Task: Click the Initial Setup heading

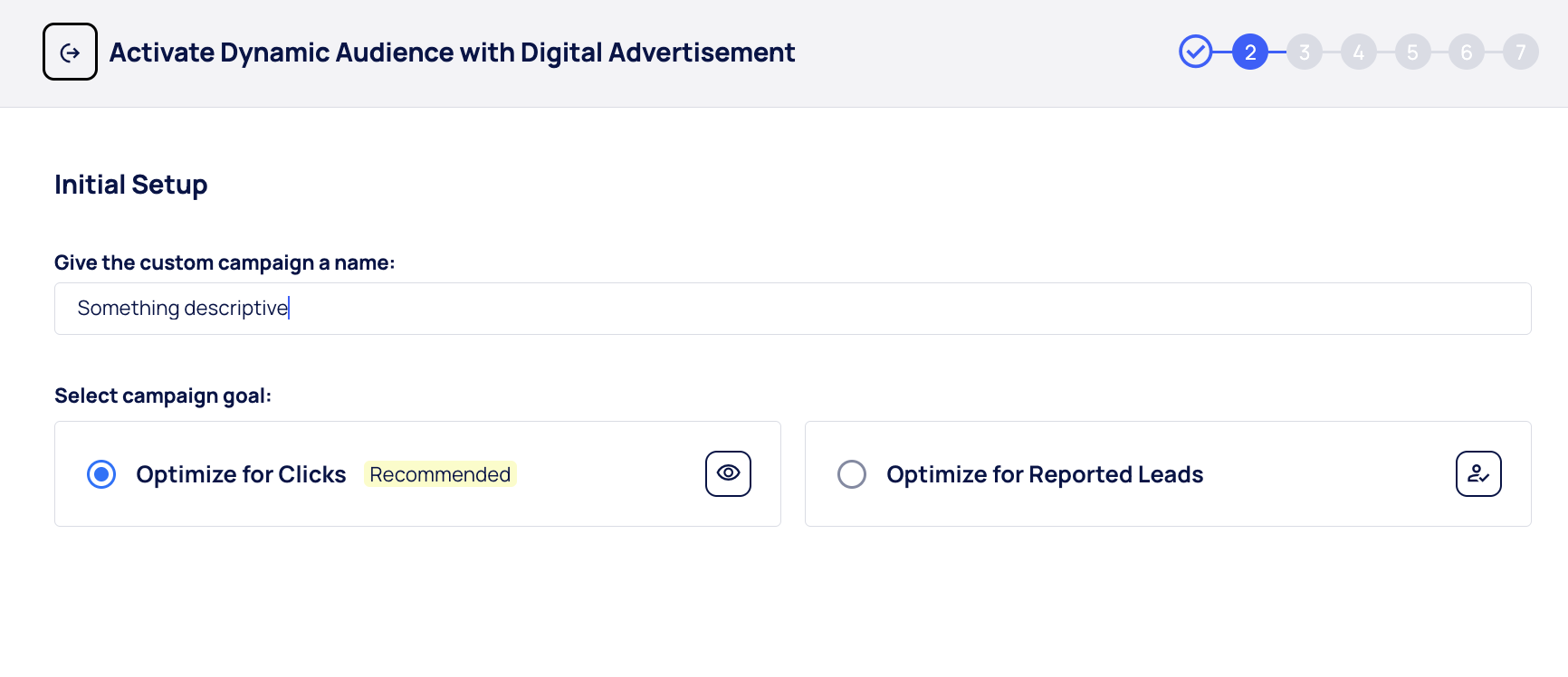Action: 131,185
